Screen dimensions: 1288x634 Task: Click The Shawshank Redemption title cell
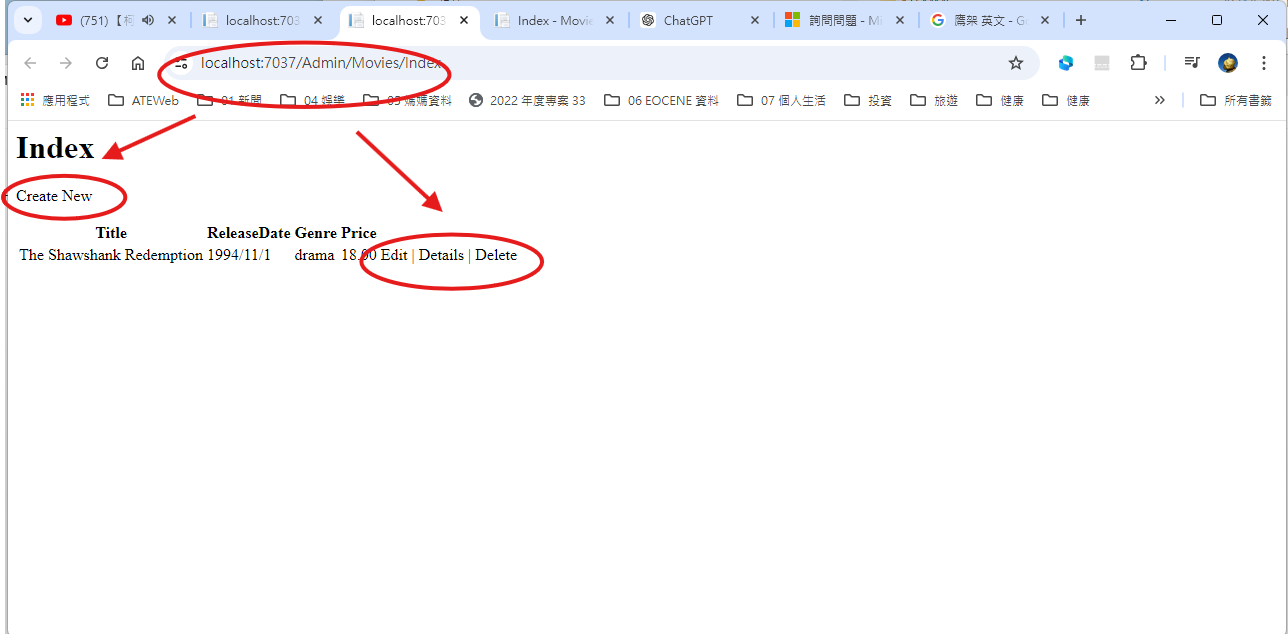pos(111,255)
